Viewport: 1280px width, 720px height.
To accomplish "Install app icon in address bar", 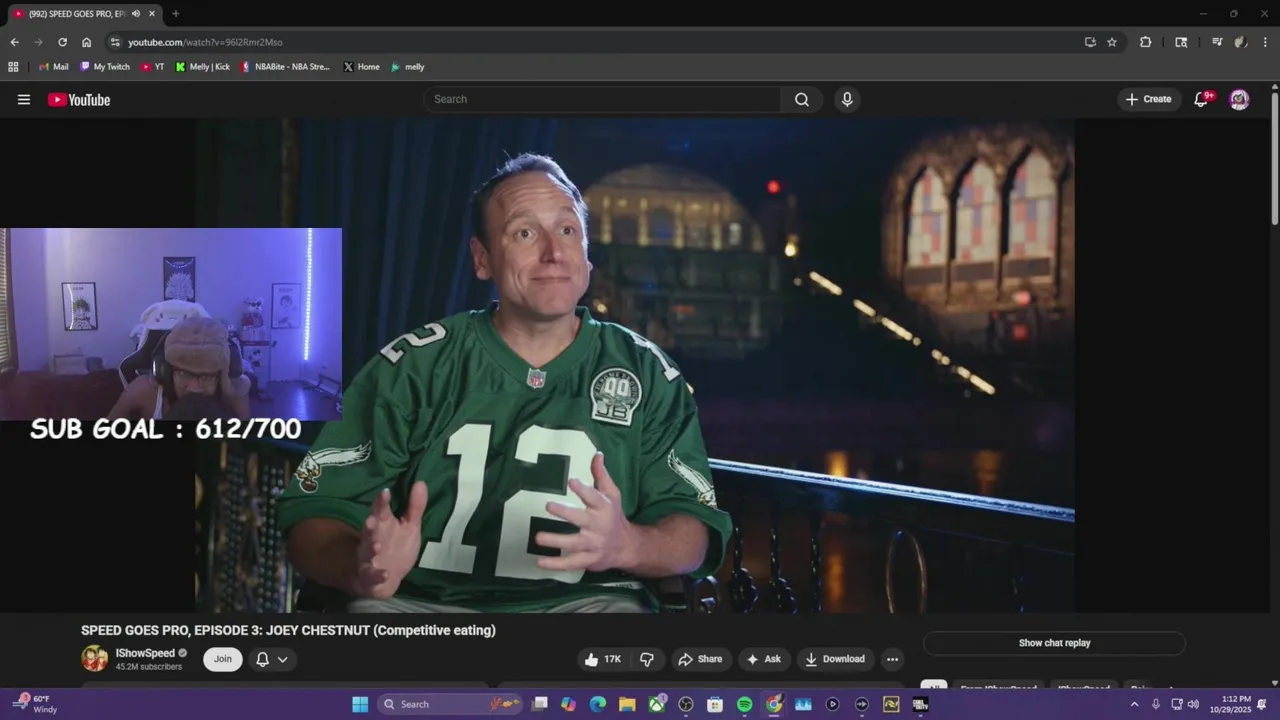I will 1090,42.
